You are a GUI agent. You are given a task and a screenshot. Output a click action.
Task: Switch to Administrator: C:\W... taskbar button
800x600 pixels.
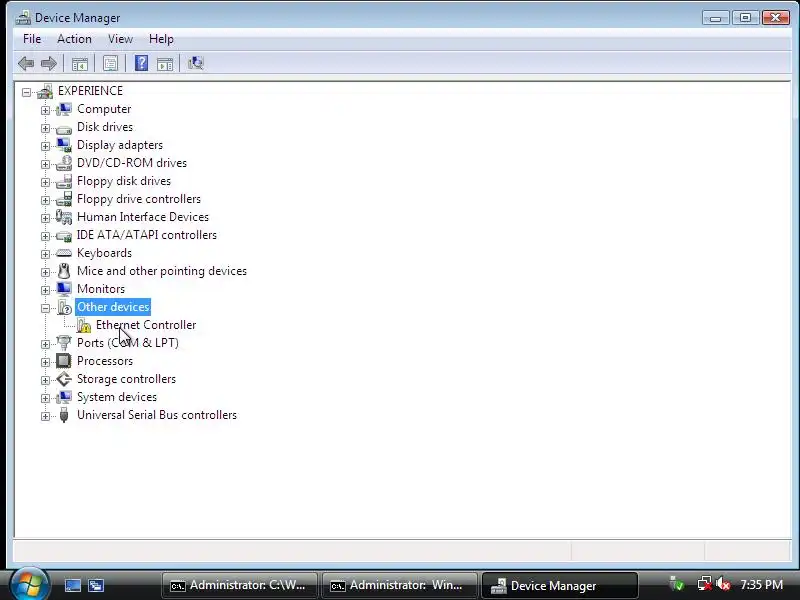(240, 585)
